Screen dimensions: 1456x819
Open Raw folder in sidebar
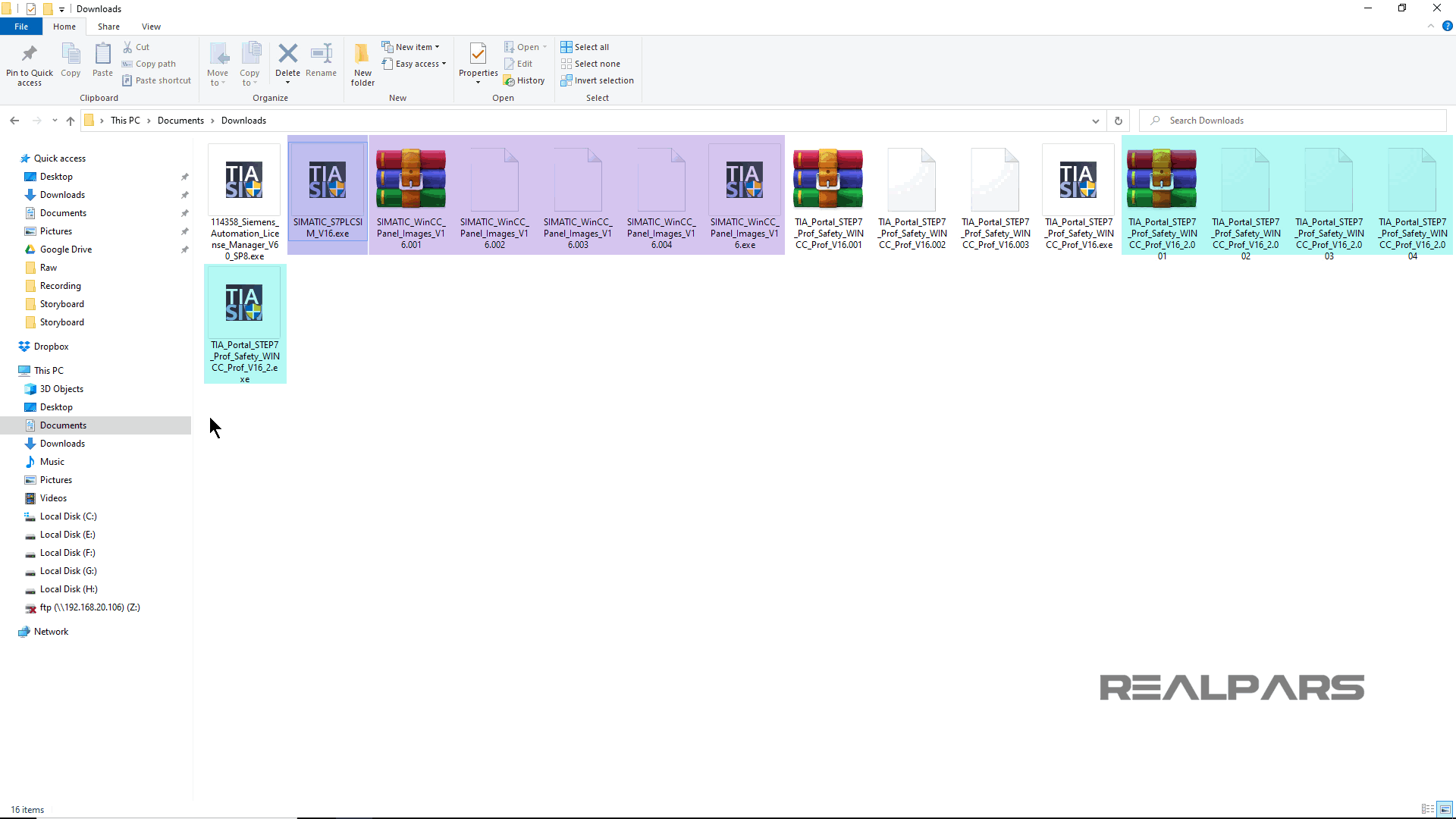click(x=48, y=268)
